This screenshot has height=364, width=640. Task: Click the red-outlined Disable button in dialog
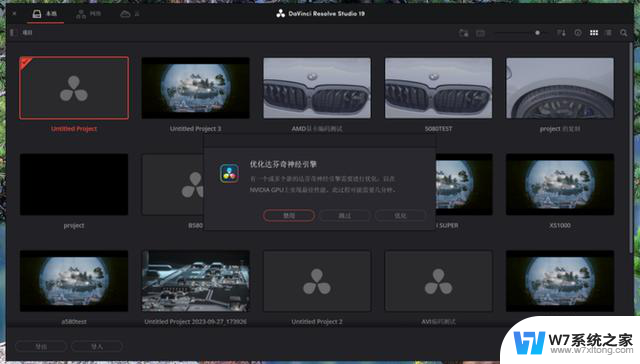(289, 215)
